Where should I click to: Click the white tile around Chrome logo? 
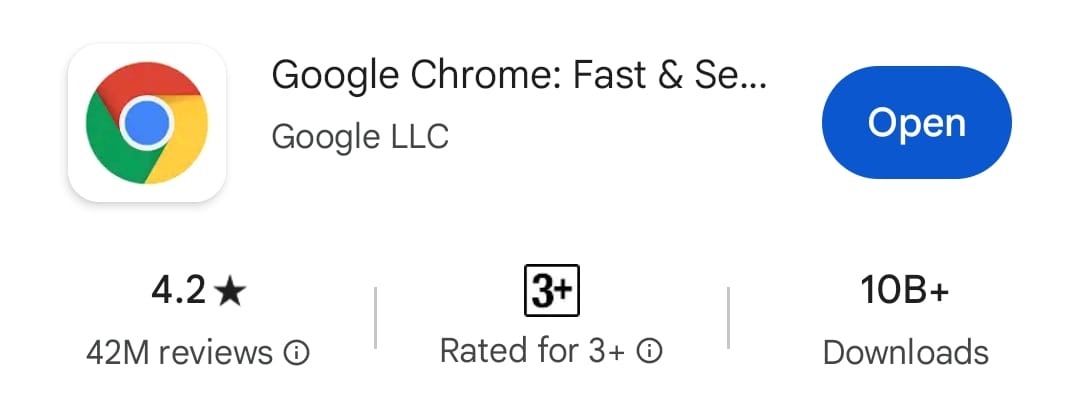147,123
